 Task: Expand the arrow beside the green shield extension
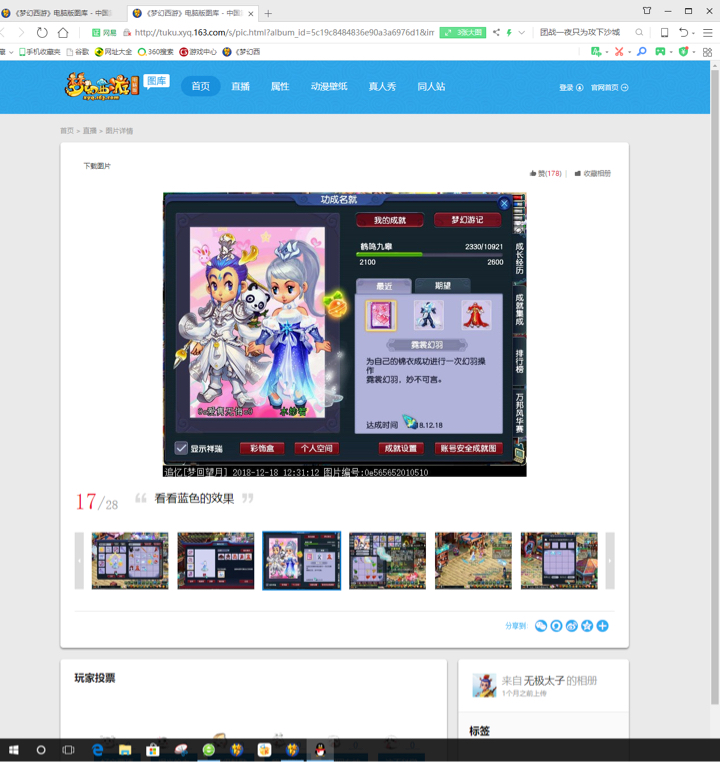[694, 52]
